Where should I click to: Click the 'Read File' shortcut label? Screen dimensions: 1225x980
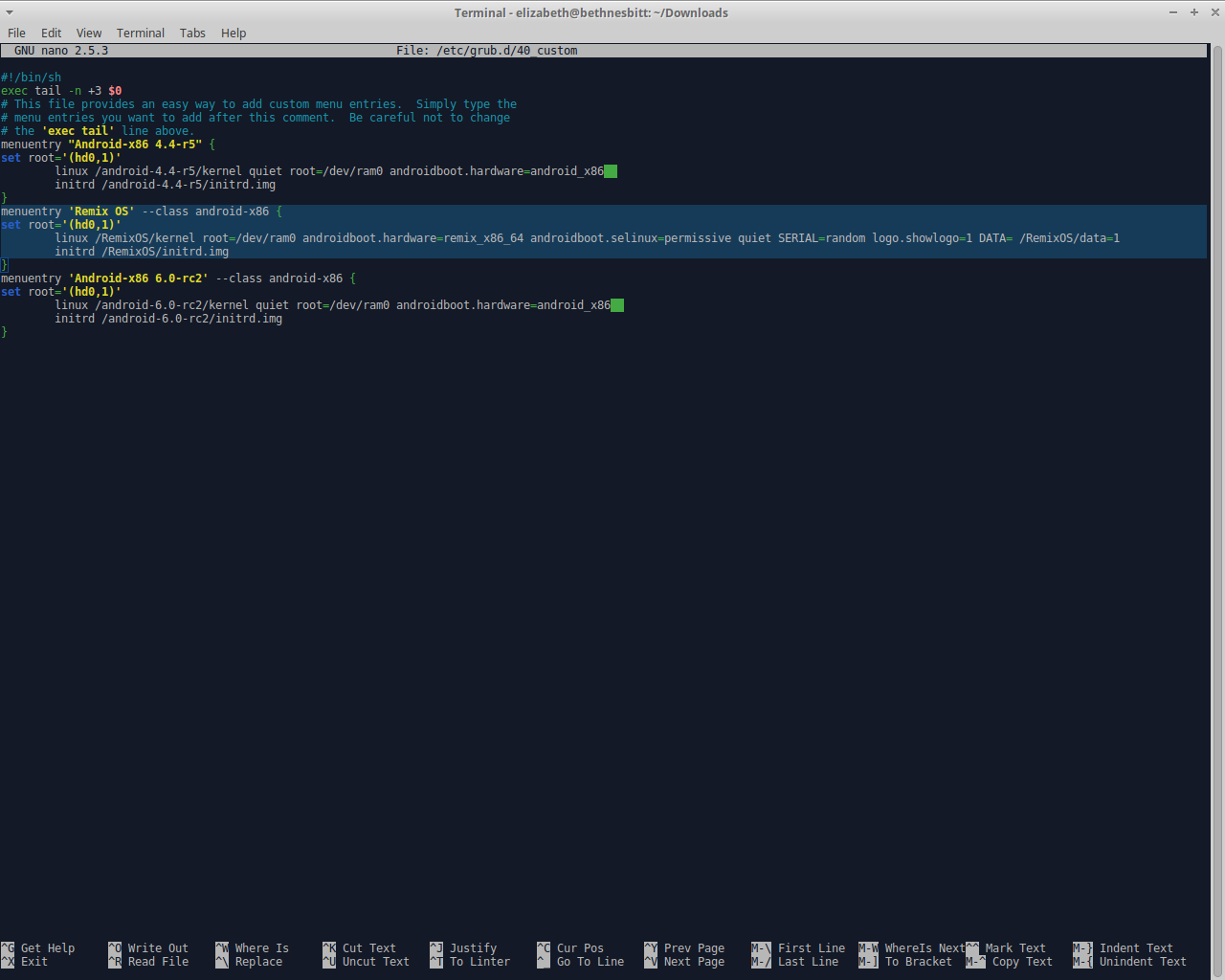[x=158, y=962]
